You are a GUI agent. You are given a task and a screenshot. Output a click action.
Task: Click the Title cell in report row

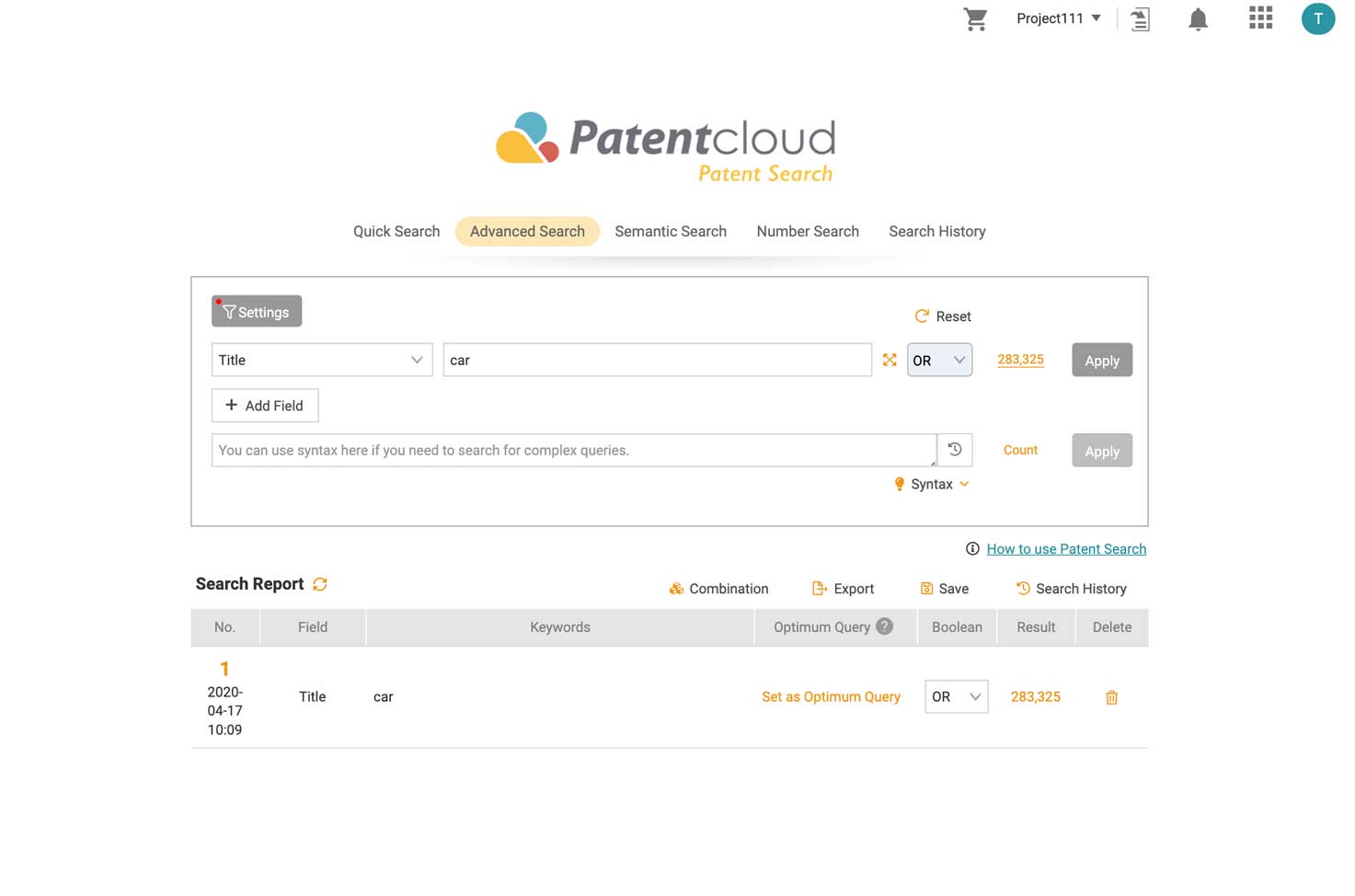point(313,696)
